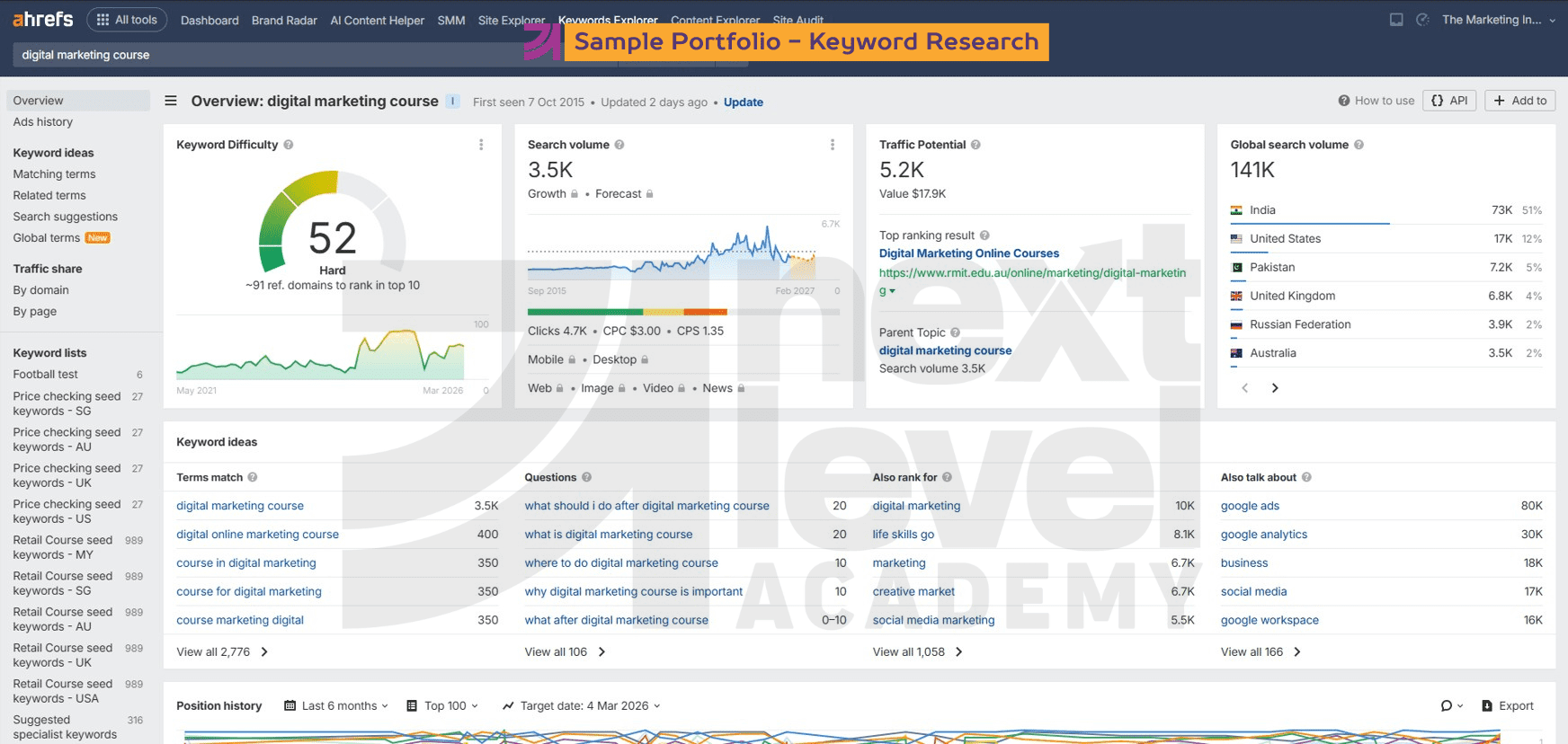This screenshot has width=1568, height=744.
Task: Open Global terms in sidebar
Action: [x=47, y=238]
